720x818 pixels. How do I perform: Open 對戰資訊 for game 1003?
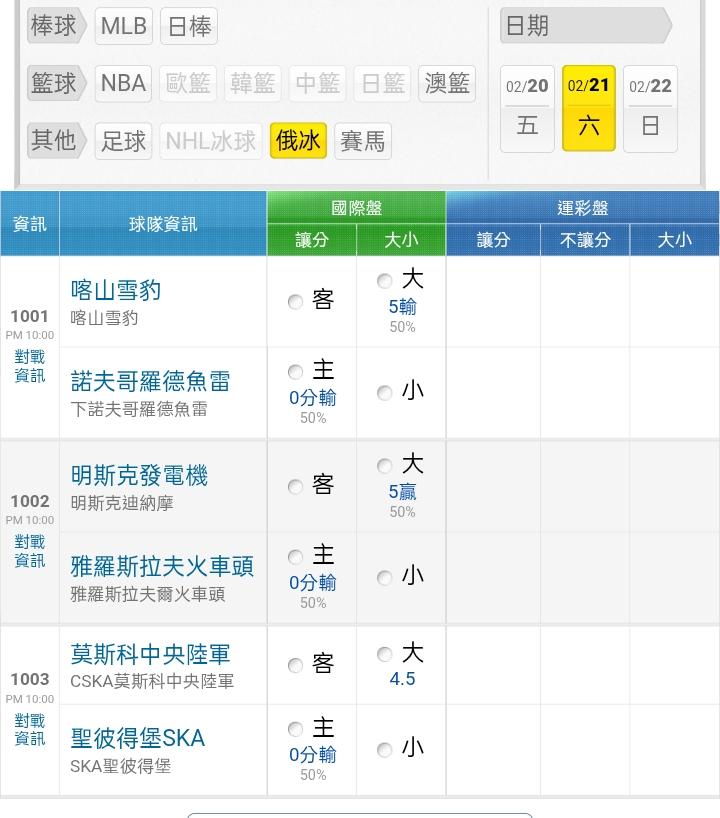pos(30,730)
